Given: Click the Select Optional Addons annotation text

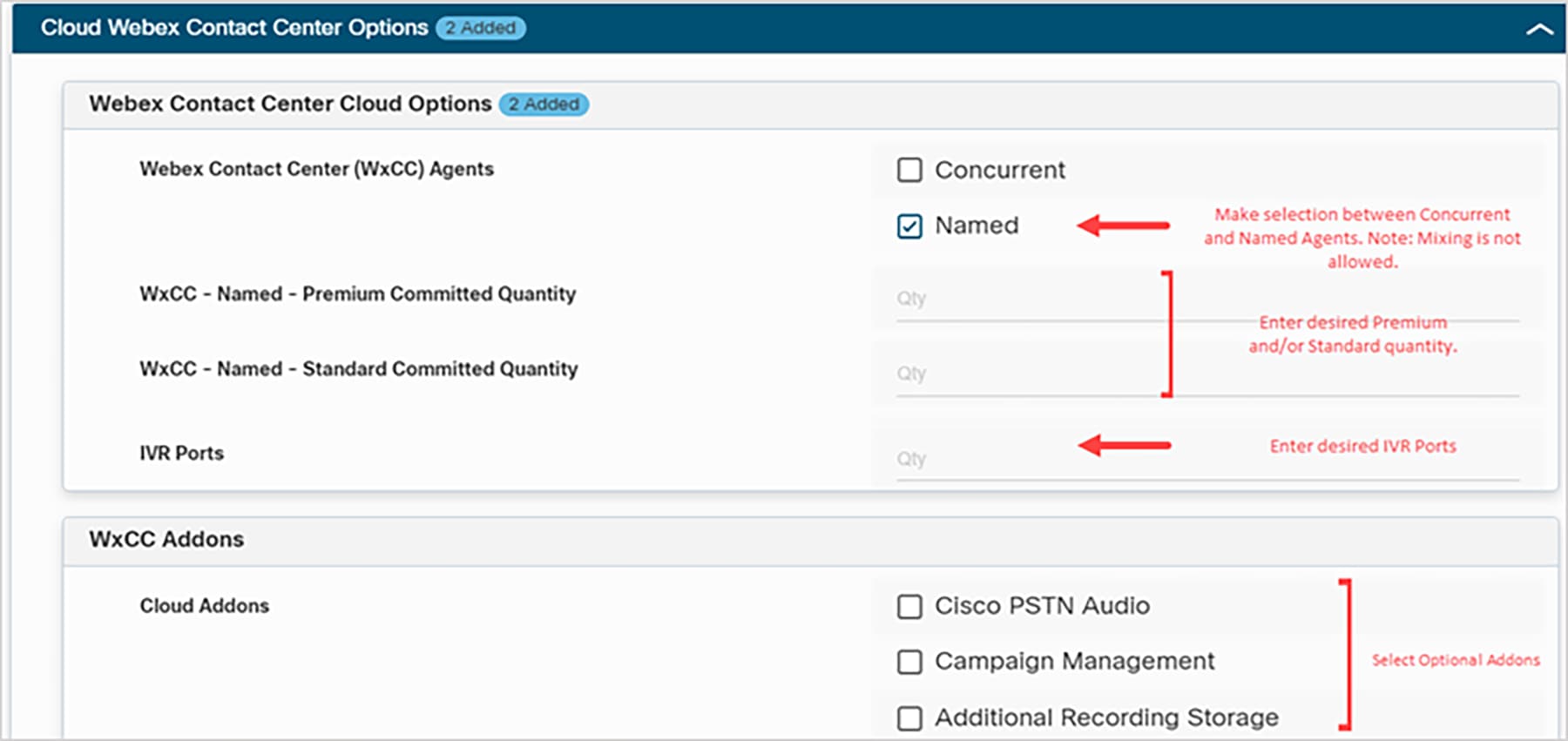Looking at the screenshot, I should pos(1456,660).
